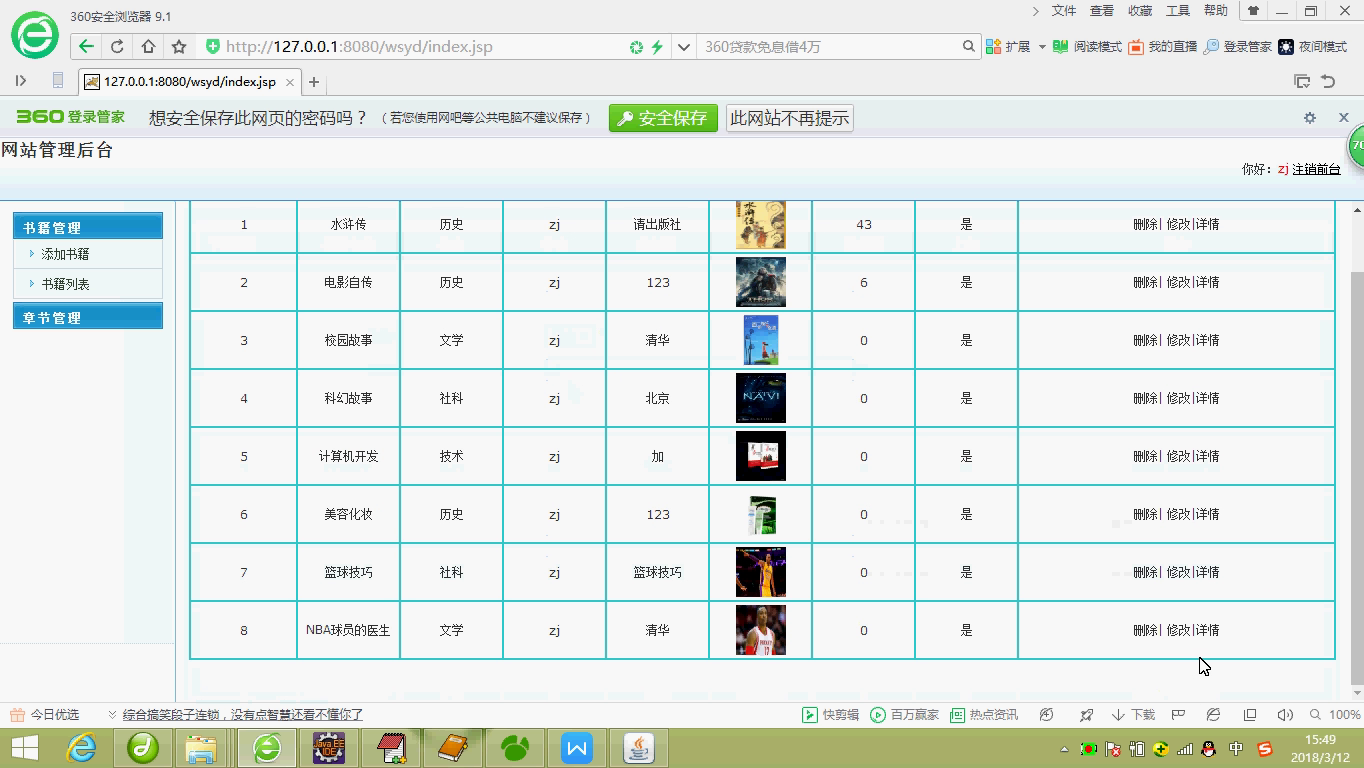The height and width of the screenshot is (768, 1364).
Task: Click the speaker mute icon in browser status bar
Action: (1285, 715)
